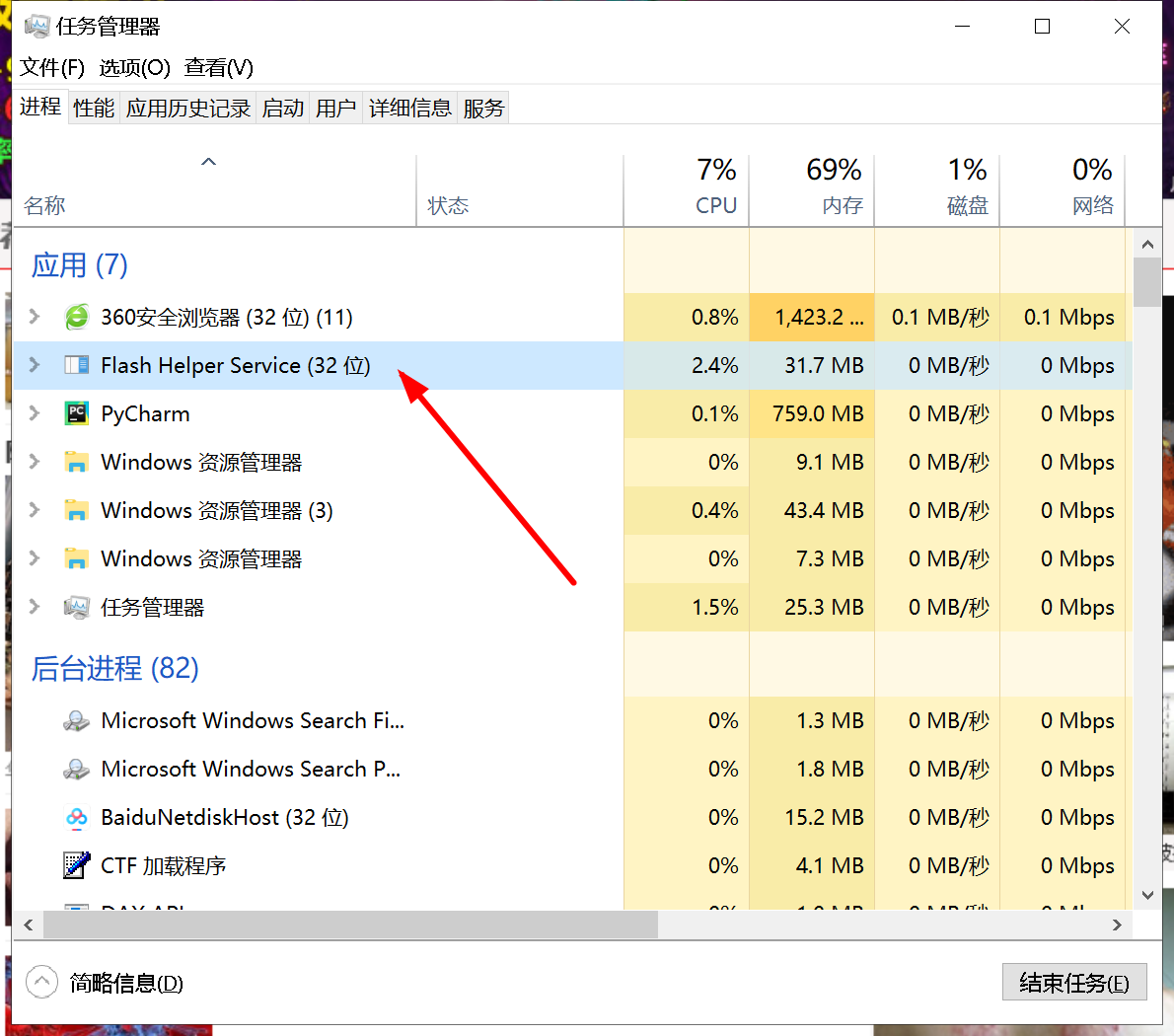The image size is (1174, 1036).
Task: Click the vertical scrollbar up arrow
Action: (1147, 244)
